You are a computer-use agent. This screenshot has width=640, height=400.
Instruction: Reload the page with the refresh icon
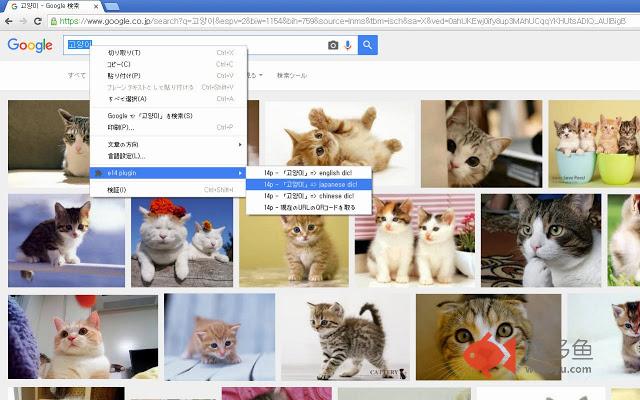click(38, 20)
